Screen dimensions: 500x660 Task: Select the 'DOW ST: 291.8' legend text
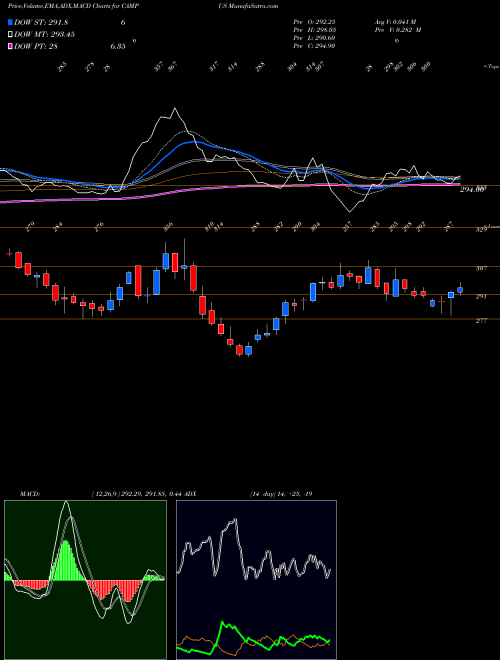click(x=41, y=22)
